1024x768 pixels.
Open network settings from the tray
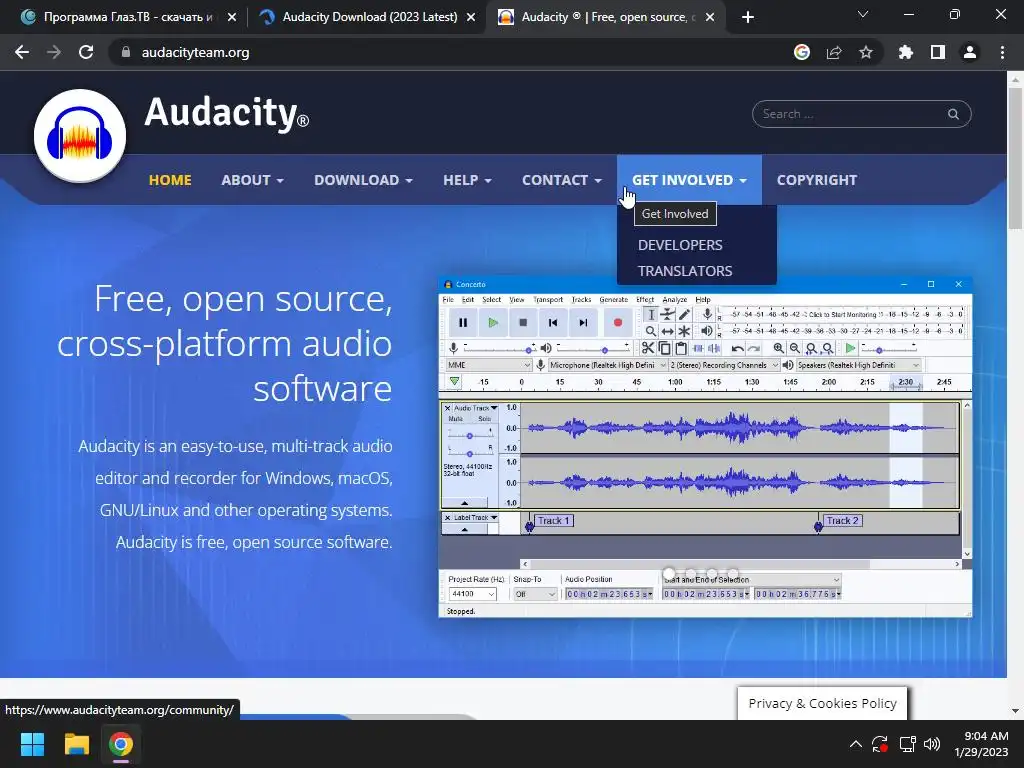pyautogui.click(x=907, y=744)
